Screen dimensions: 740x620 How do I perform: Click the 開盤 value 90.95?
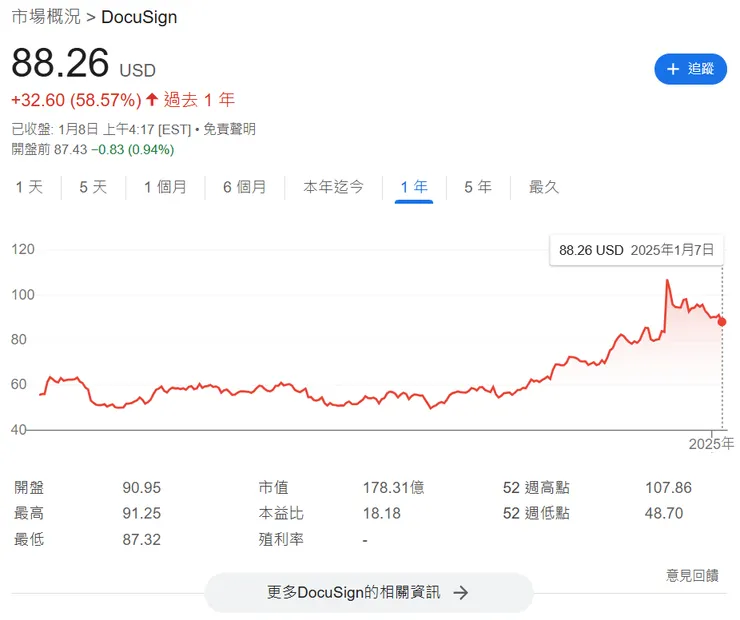click(142, 487)
